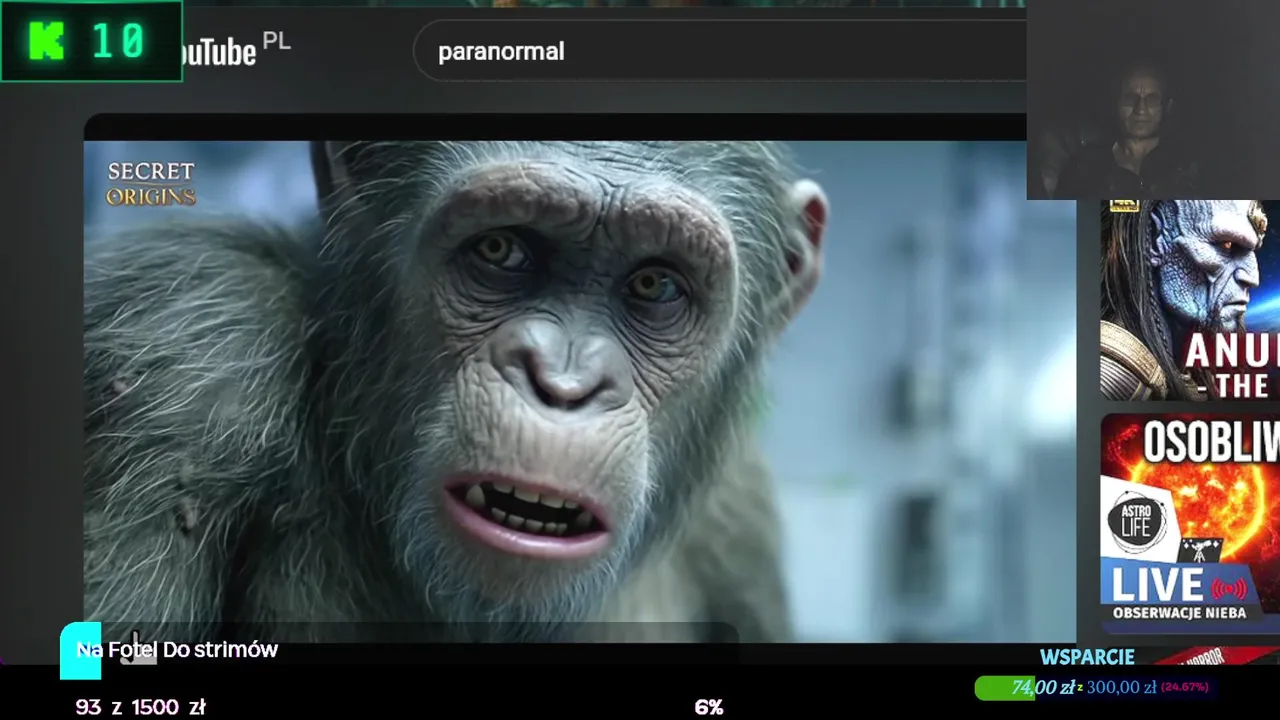1280x720 pixels.
Task: Open the Astro Life LIVE stream thumbnail
Action: [x=1190, y=523]
